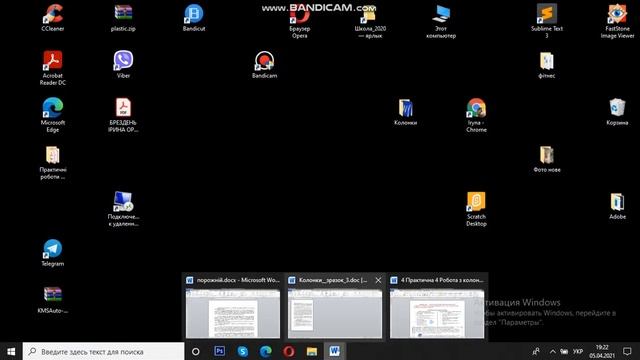Open the Фото нове folder
This screenshot has width=640, height=360.
point(547,159)
